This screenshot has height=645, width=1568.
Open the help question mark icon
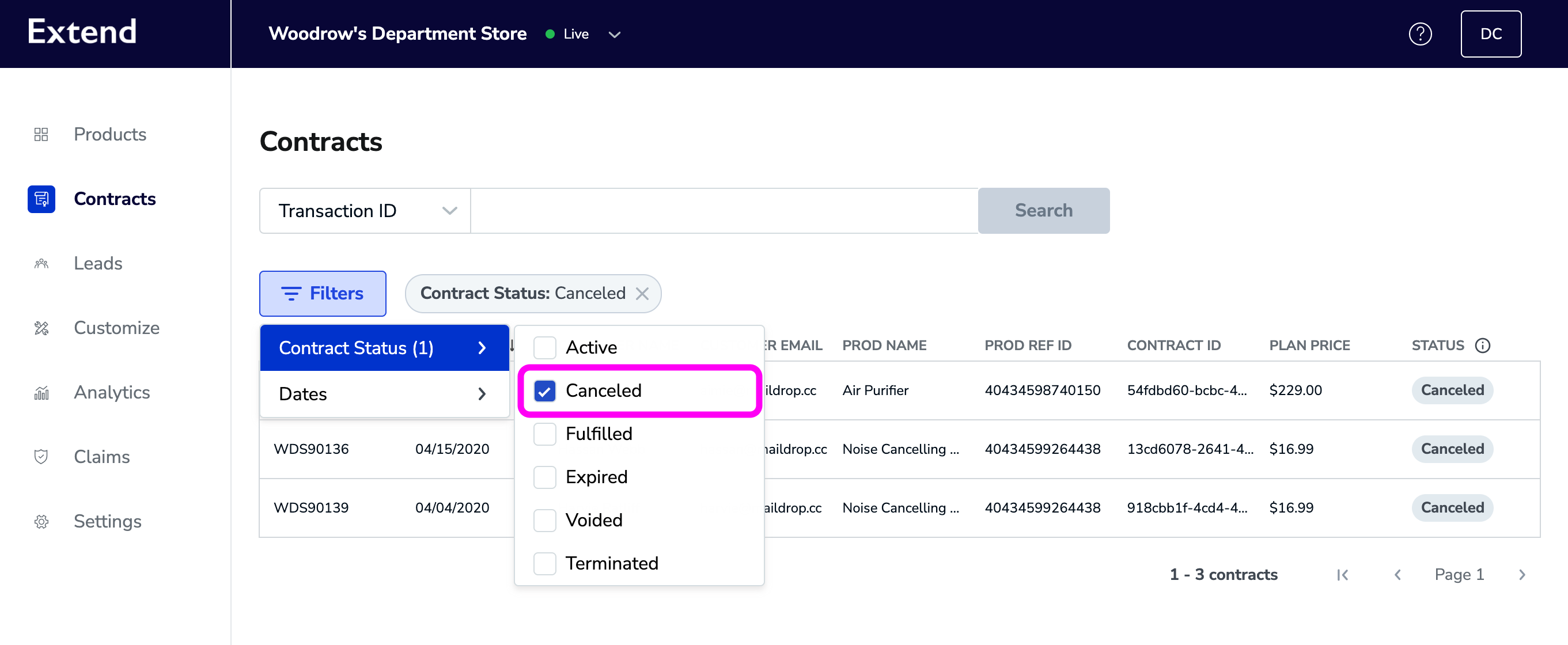(x=1420, y=34)
